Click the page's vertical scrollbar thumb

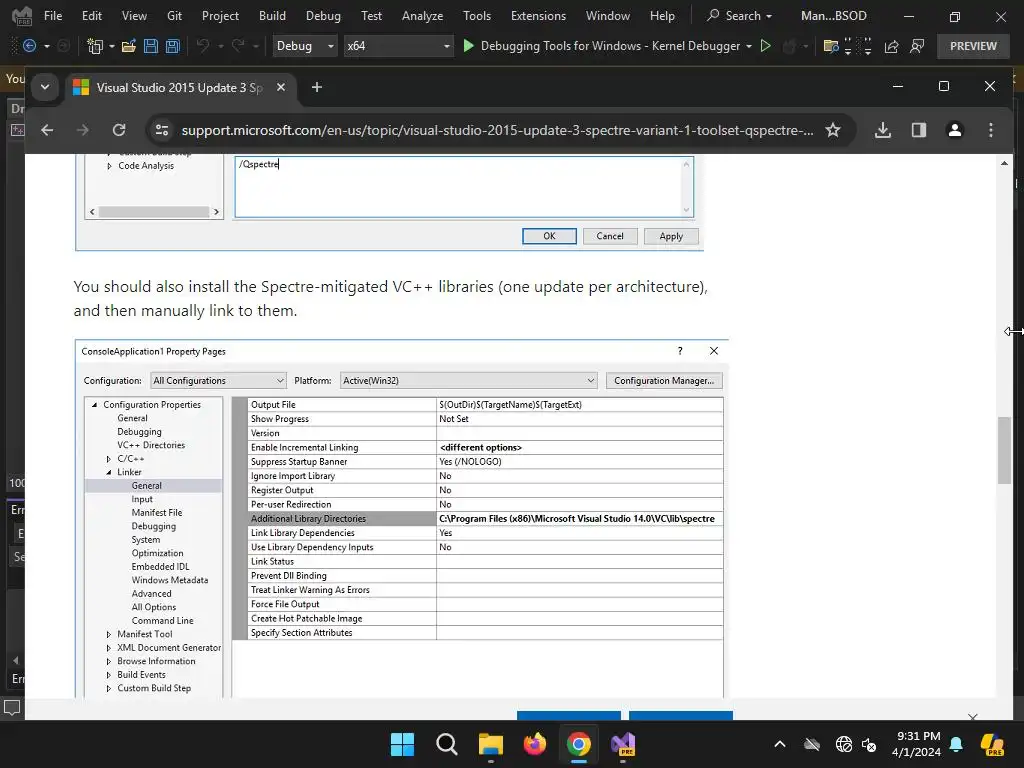click(1004, 450)
